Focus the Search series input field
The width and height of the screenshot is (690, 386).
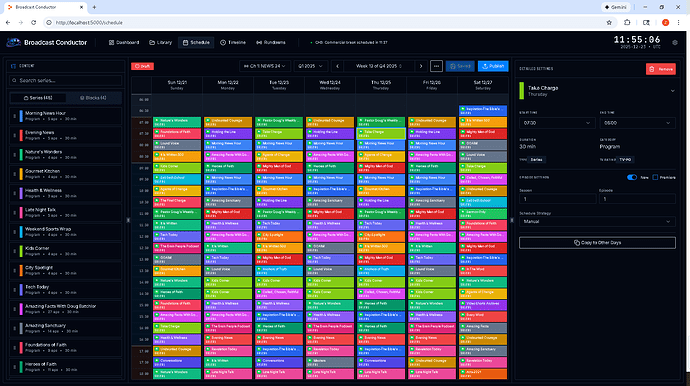tap(66, 81)
